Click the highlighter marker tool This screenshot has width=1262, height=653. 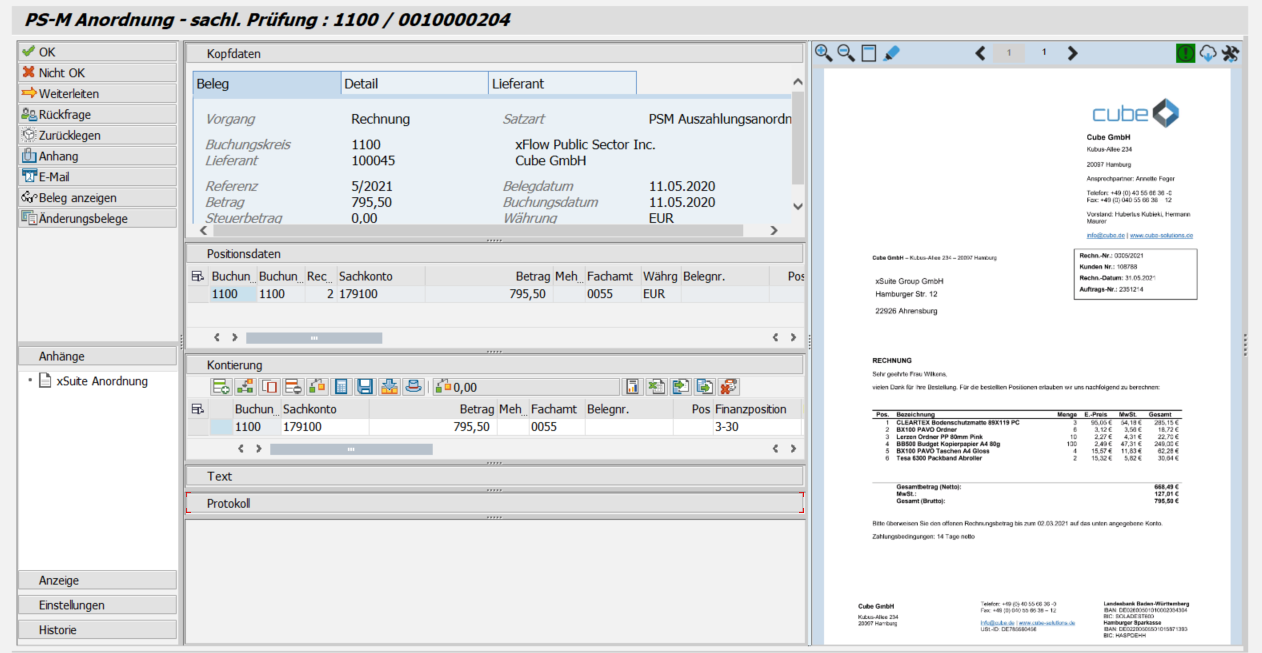pos(892,53)
